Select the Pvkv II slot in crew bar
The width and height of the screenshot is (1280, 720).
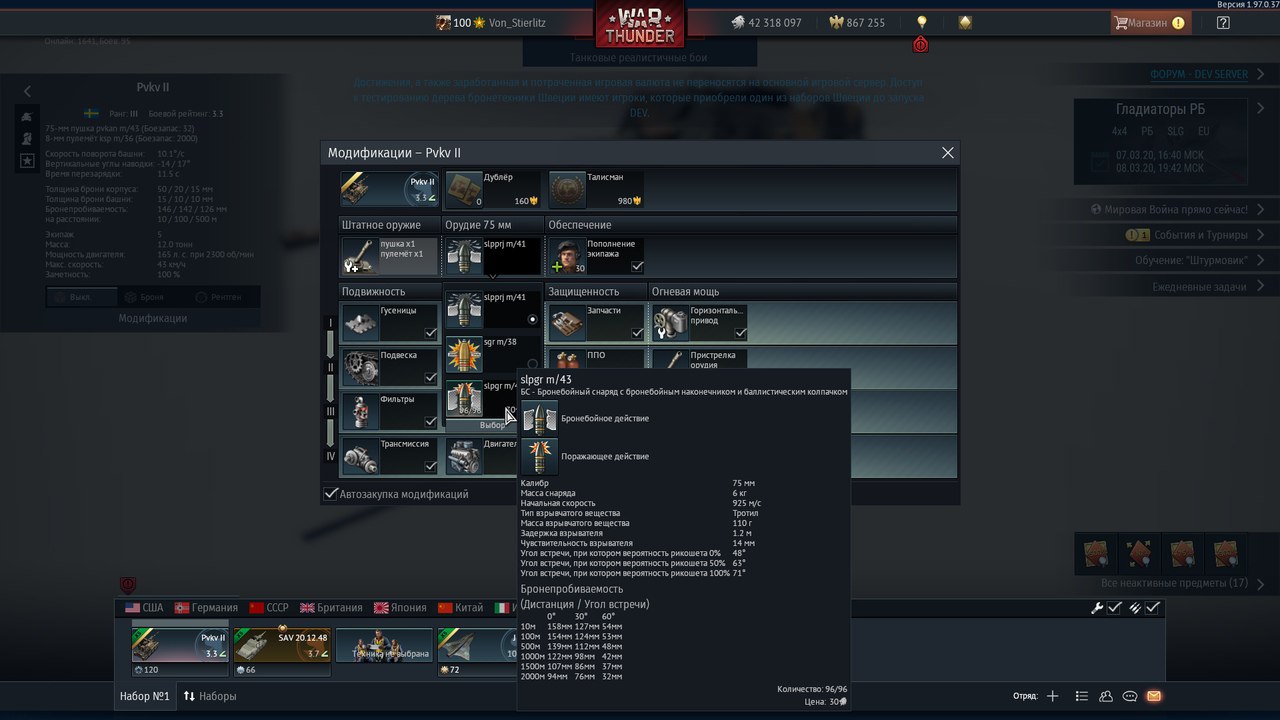coord(180,647)
